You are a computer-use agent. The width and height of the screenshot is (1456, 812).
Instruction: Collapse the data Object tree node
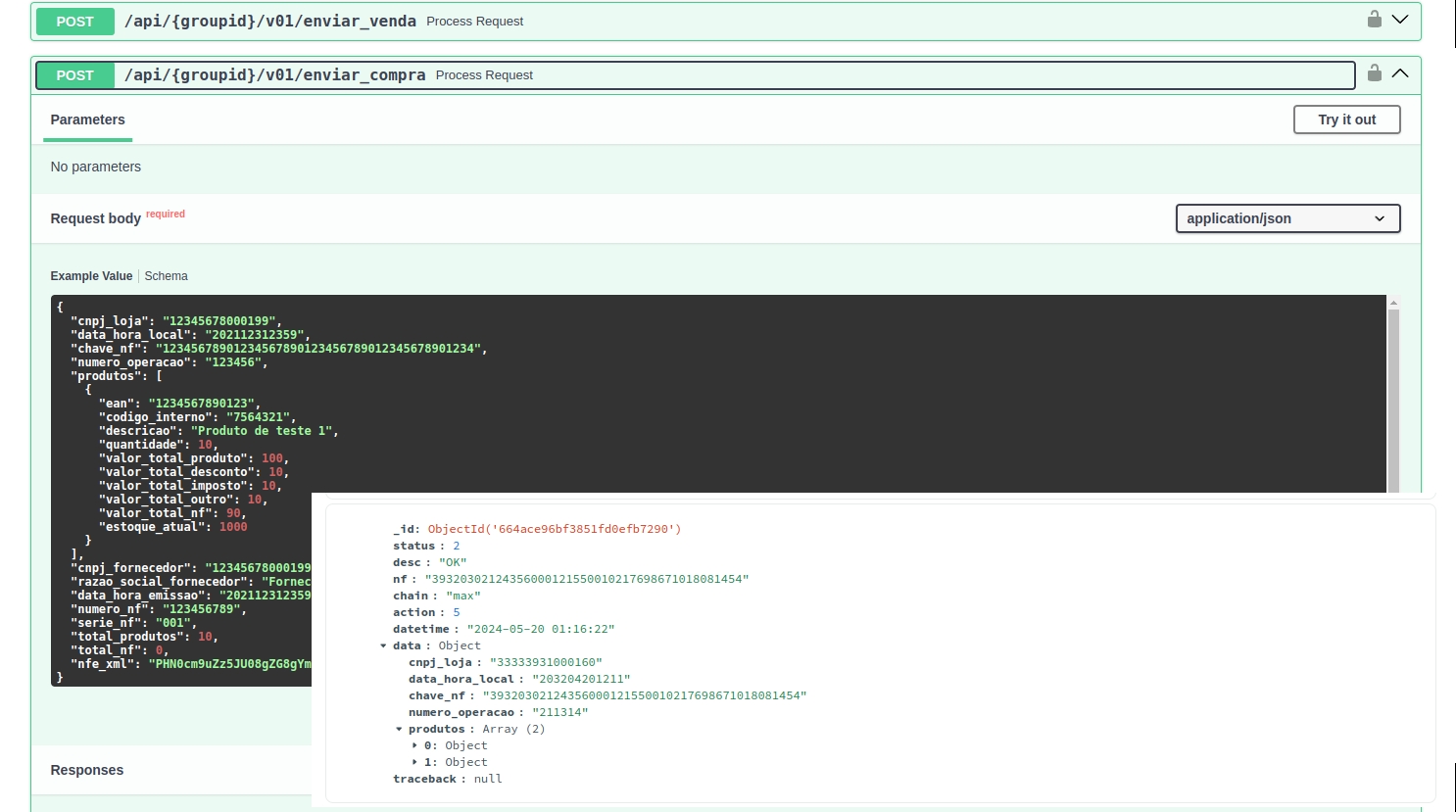point(384,646)
